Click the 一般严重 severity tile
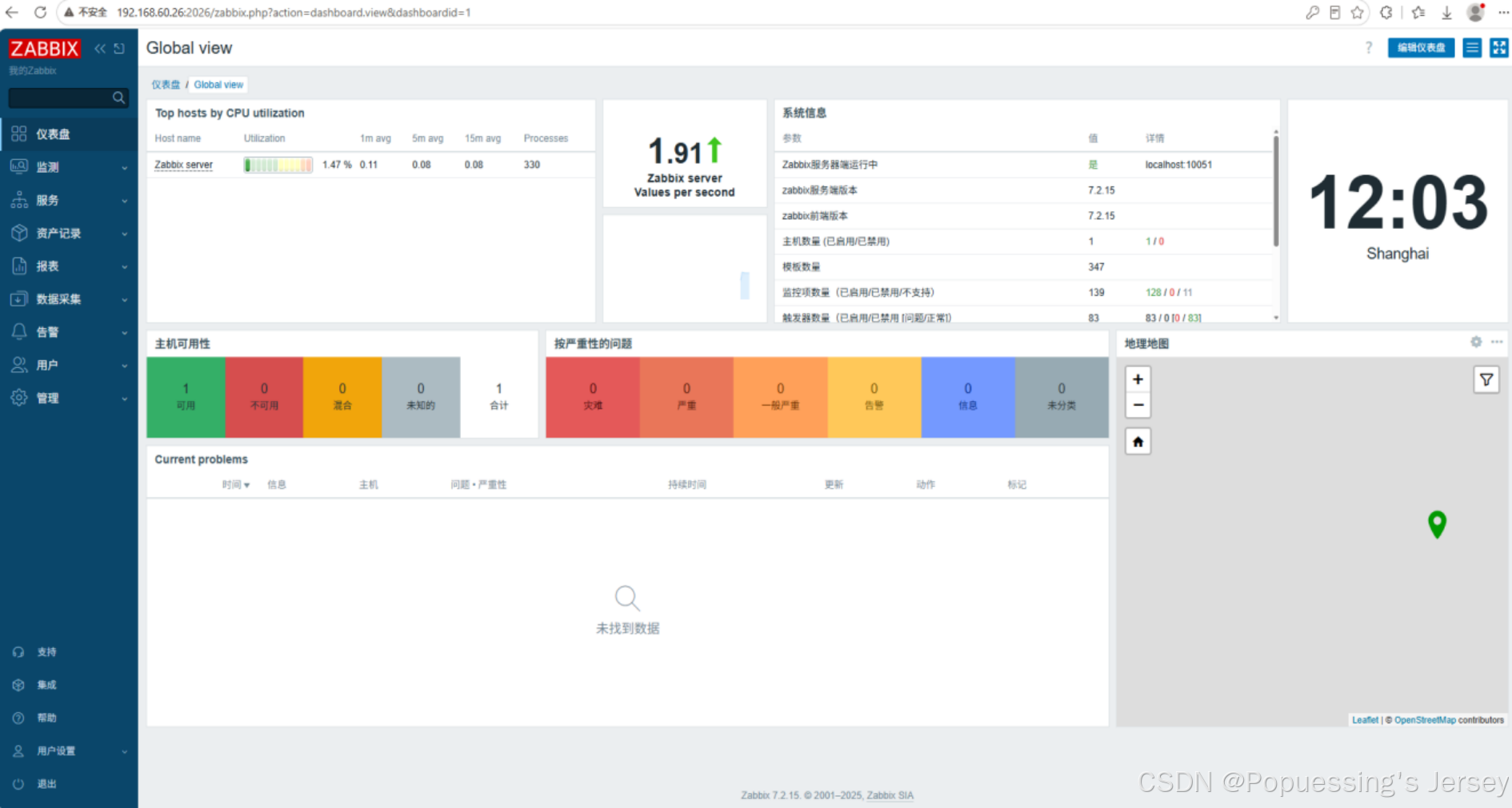This screenshot has height=808, width=1512. [780, 397]
